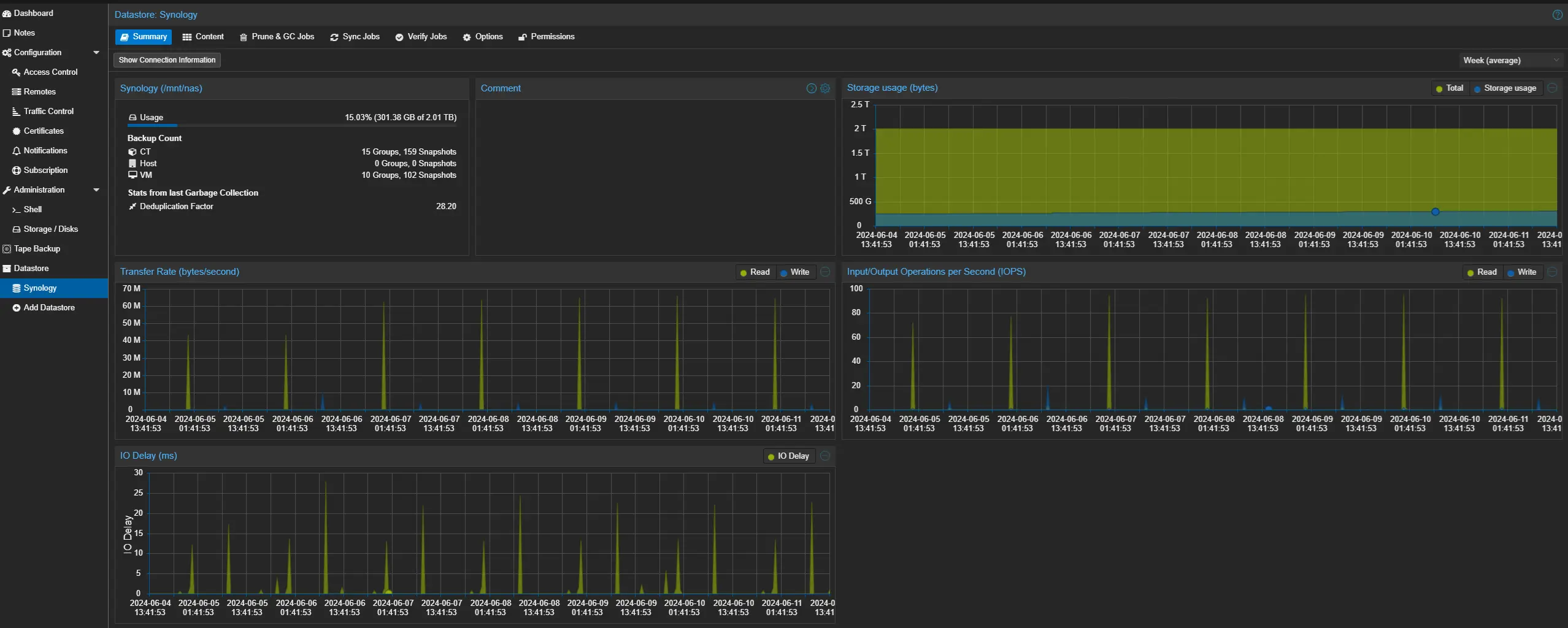The image size is (1568, 628).
Task: Toggle Total series in Storage usage legend
Action: point(1449,88)
